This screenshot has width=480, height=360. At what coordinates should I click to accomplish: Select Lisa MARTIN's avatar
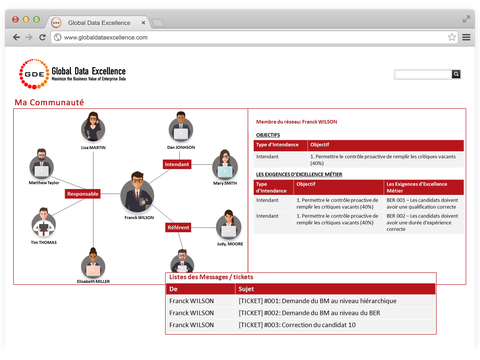click(93, 127)
